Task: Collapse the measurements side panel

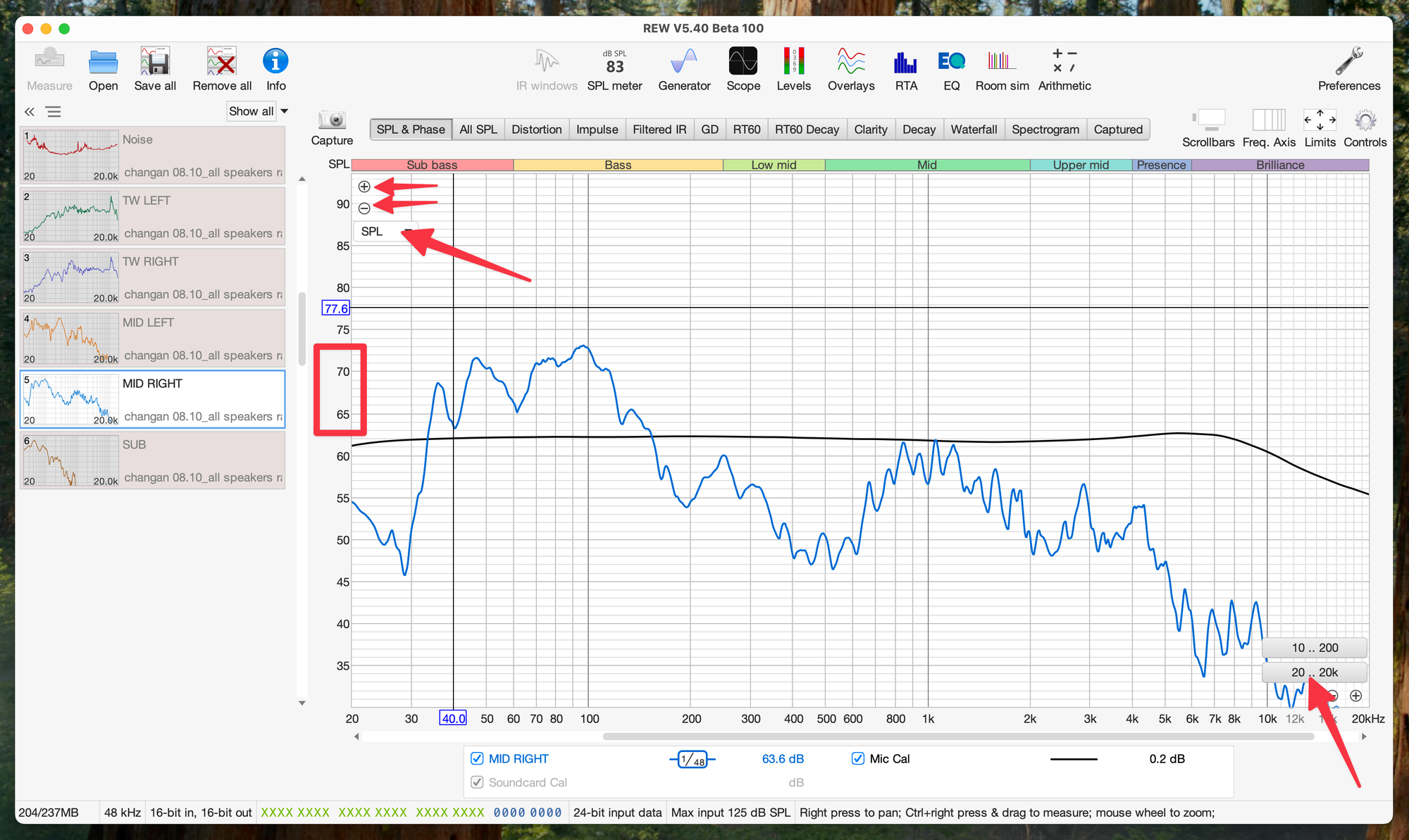Action: [x=30, y=112]
